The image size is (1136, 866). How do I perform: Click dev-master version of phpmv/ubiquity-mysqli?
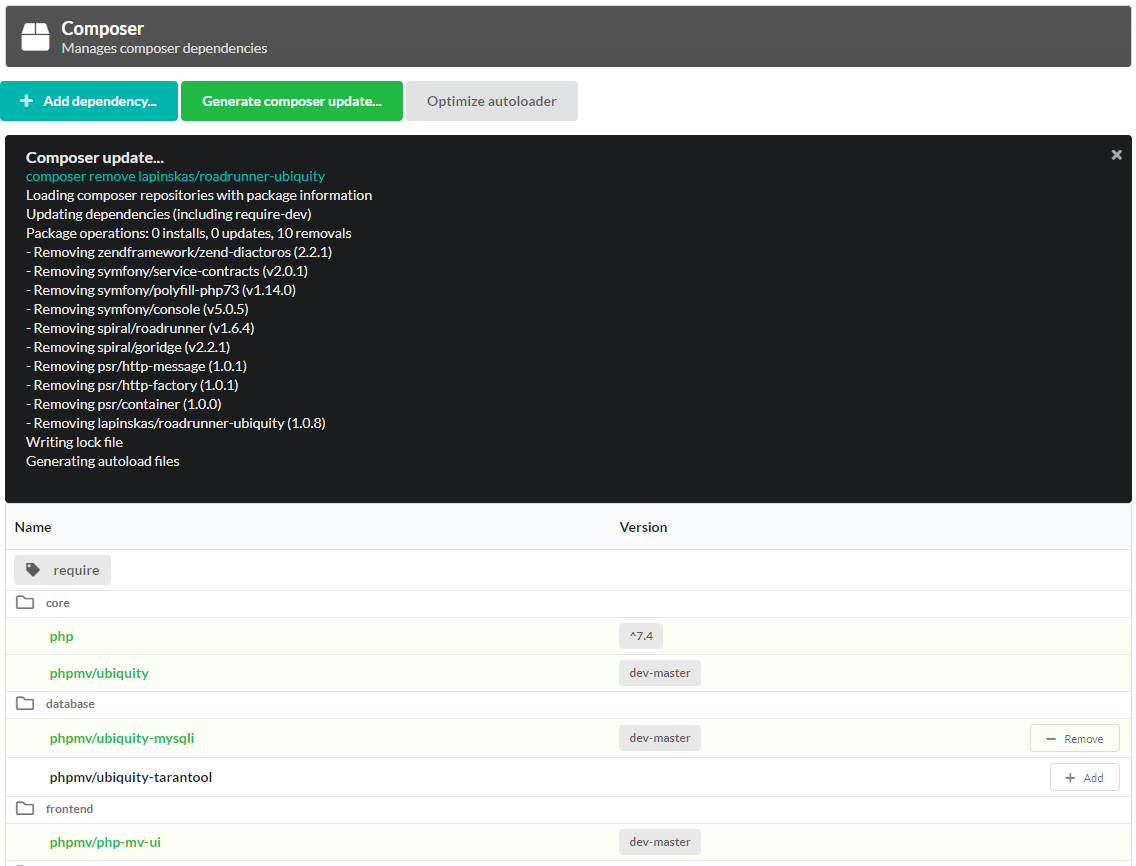[660, 738]
